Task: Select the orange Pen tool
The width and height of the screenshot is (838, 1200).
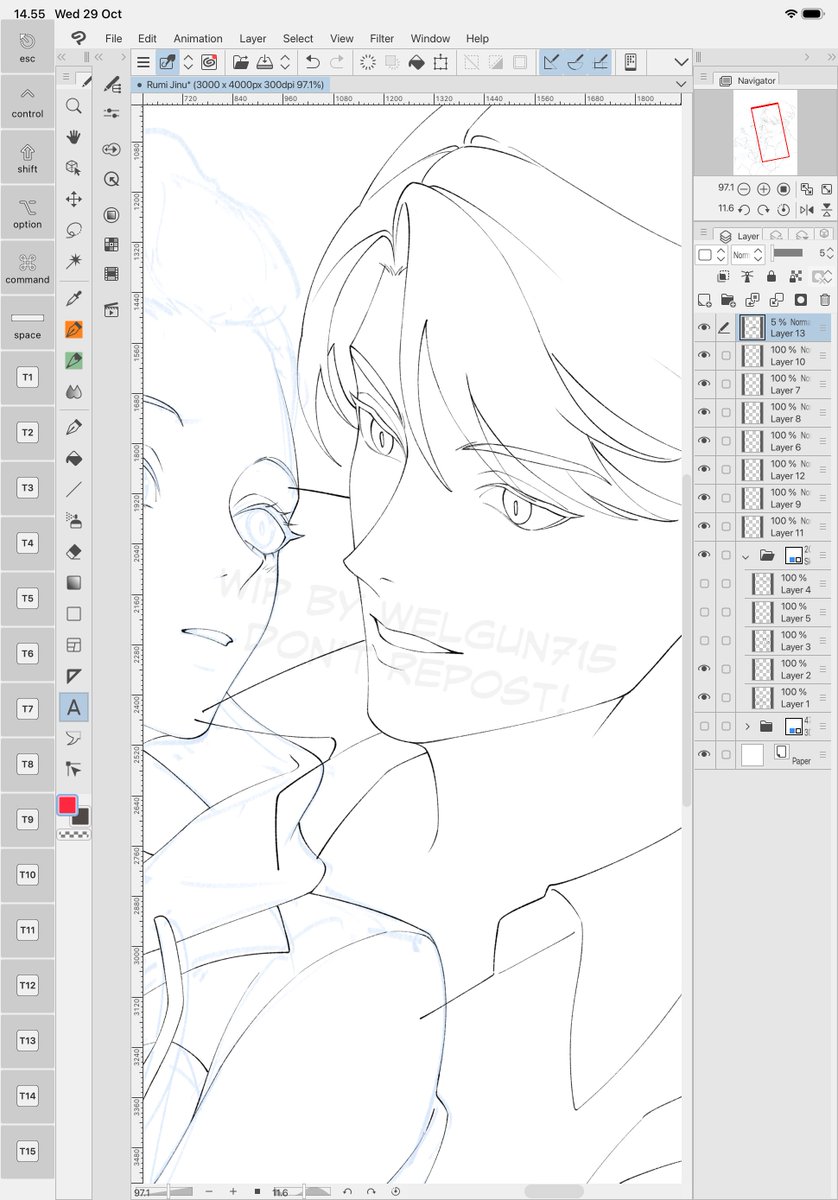Action: click(x=73, y=329)
